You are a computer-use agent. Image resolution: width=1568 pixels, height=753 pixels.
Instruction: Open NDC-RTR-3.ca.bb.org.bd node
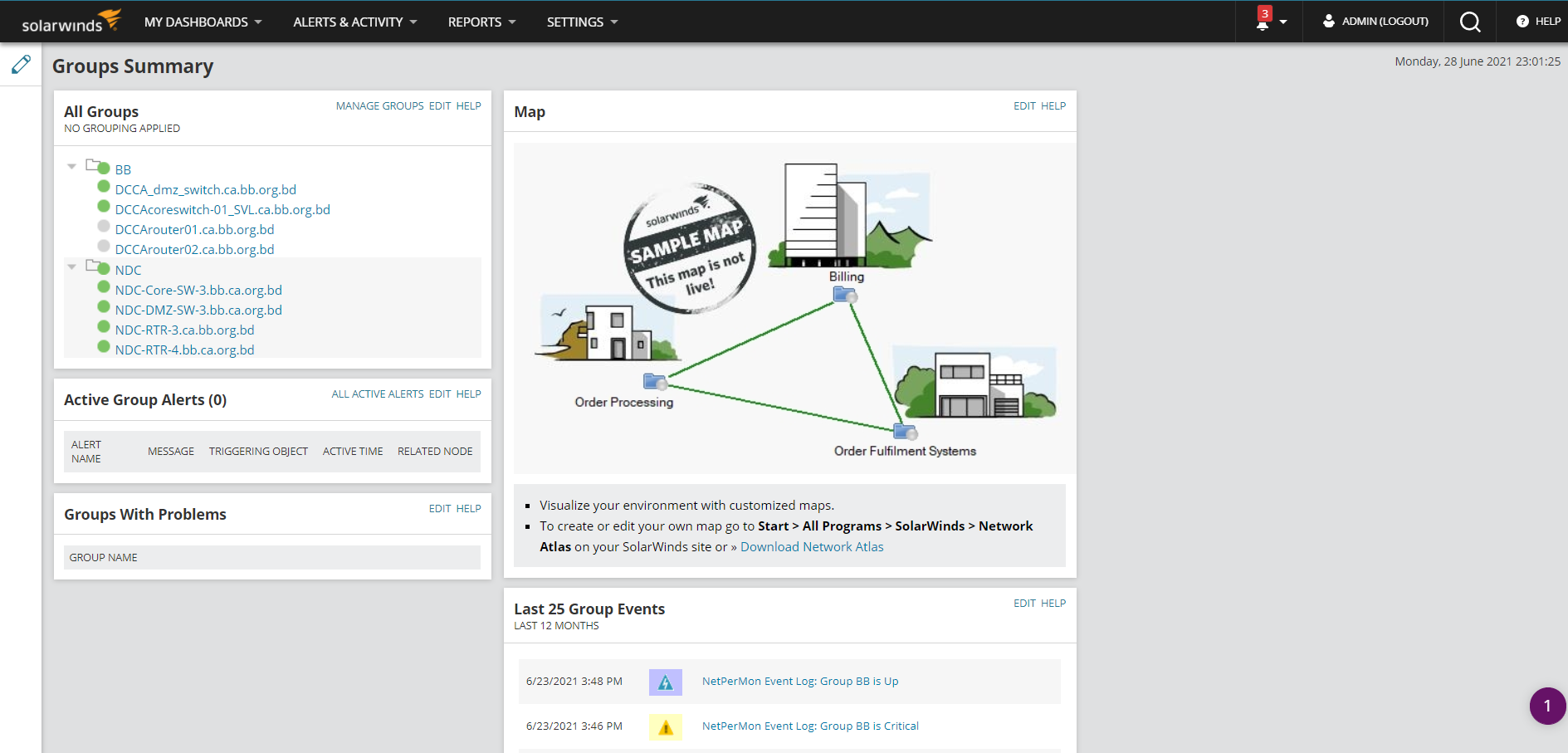pos(184,330)
